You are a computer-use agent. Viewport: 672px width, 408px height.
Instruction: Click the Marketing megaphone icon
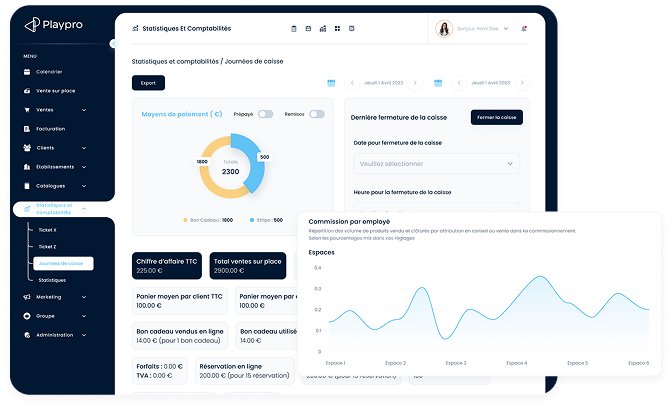27,297
